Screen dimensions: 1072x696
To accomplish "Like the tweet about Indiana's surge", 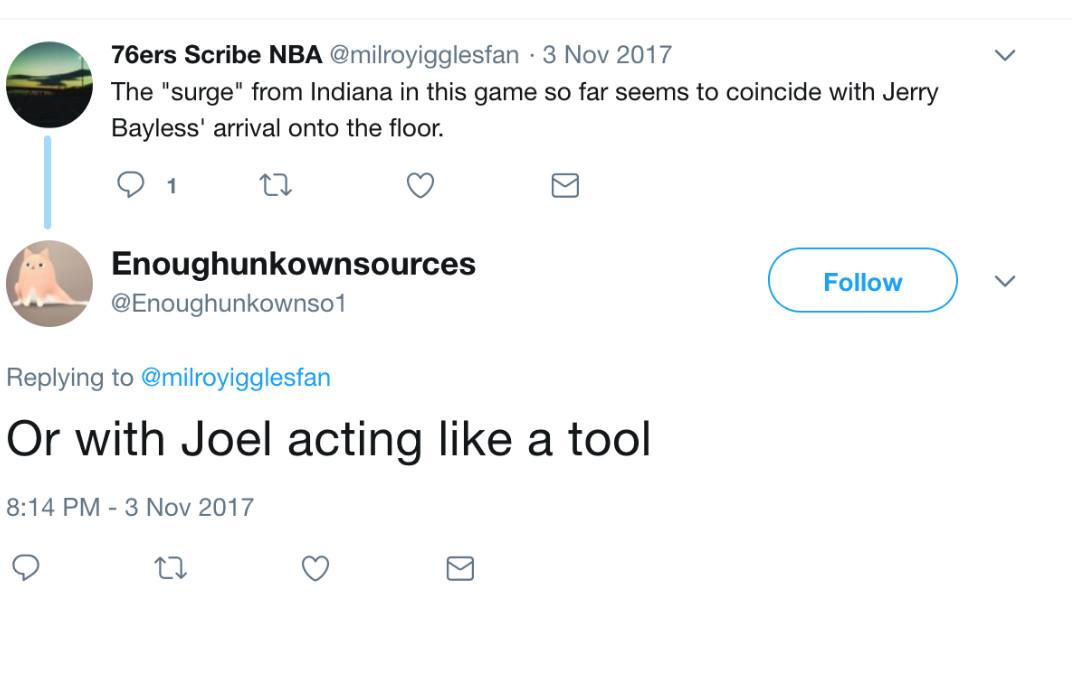I will (421, 185).
